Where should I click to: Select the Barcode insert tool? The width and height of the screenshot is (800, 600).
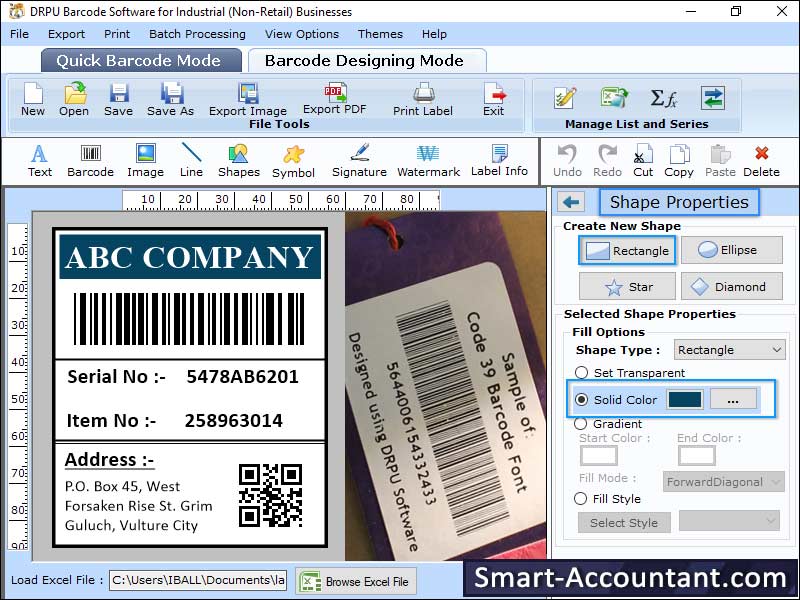click(x=91, y=154)
